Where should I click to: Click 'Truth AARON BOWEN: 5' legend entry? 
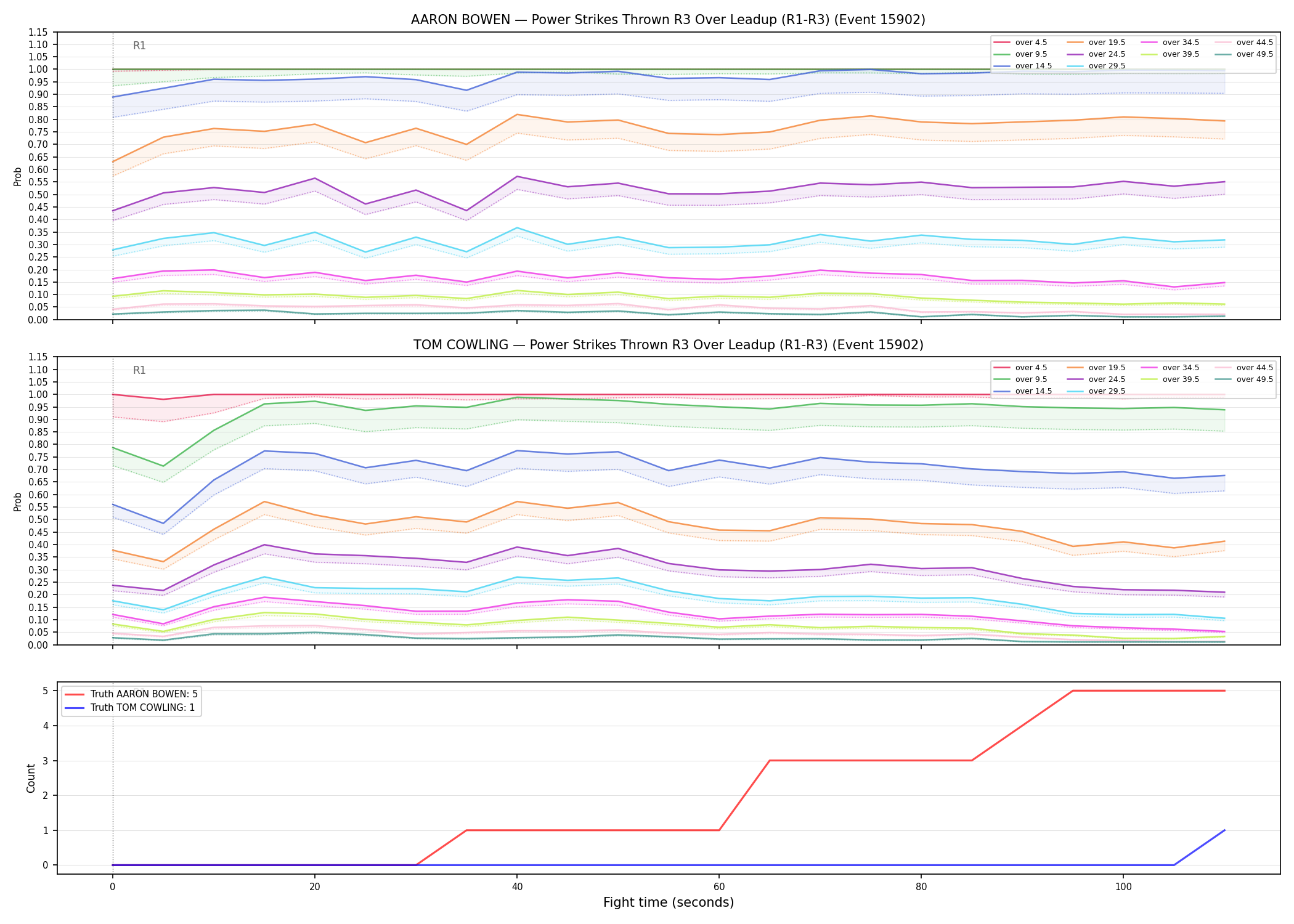(x=131, y=694)
